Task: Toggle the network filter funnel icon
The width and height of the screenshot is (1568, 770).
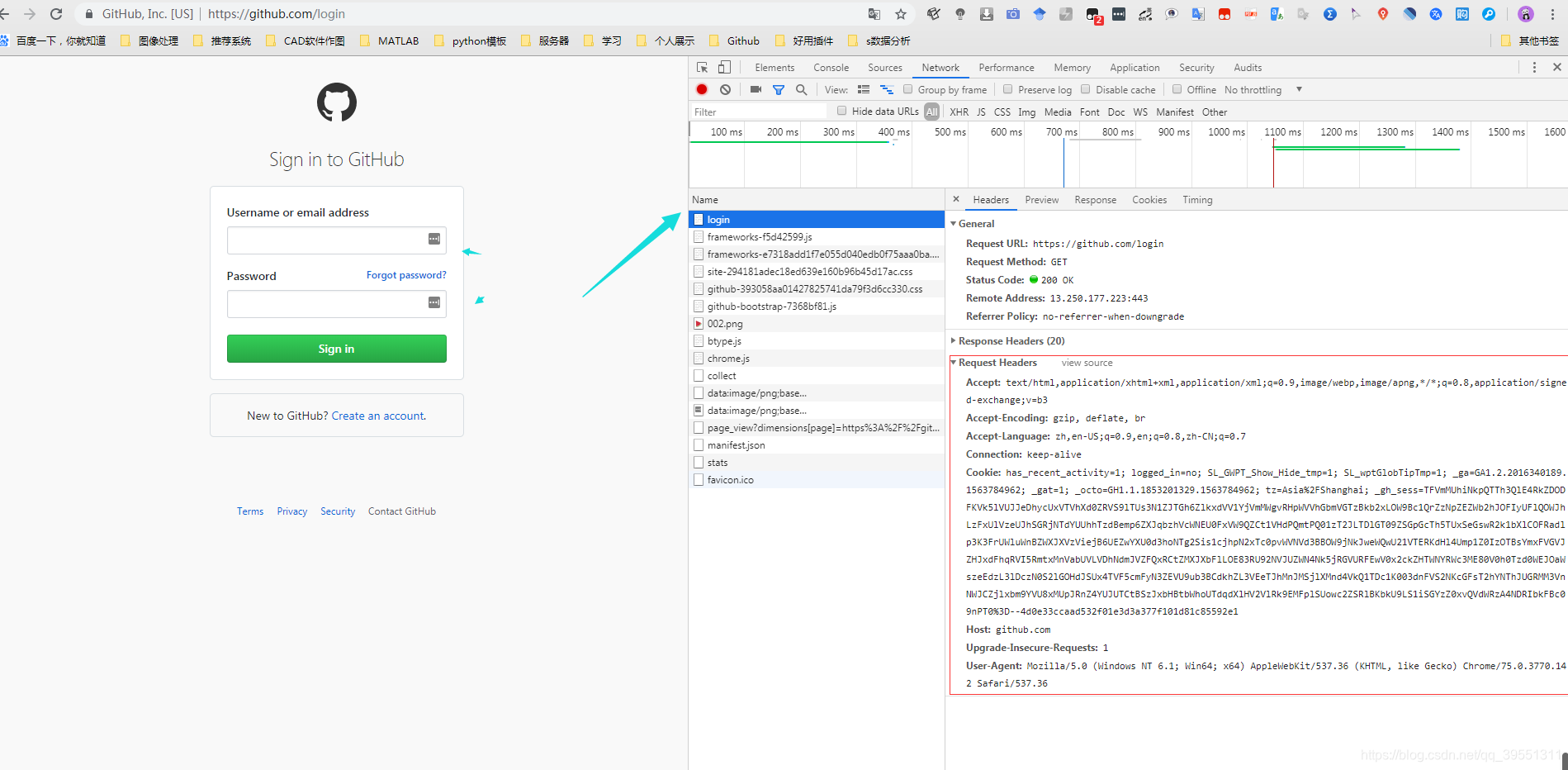Action: 779,89
